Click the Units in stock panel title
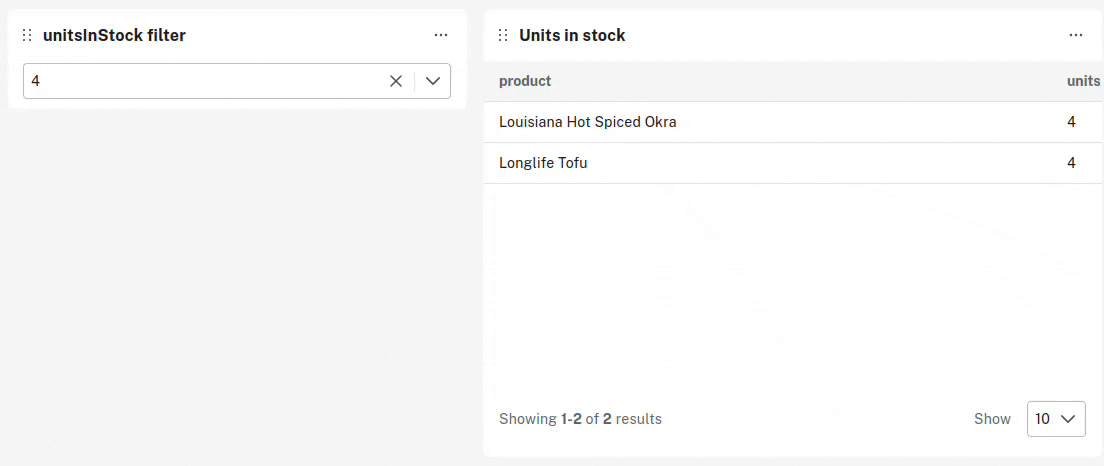This screenshot has width=1104, height=466. tap(572, 35)
